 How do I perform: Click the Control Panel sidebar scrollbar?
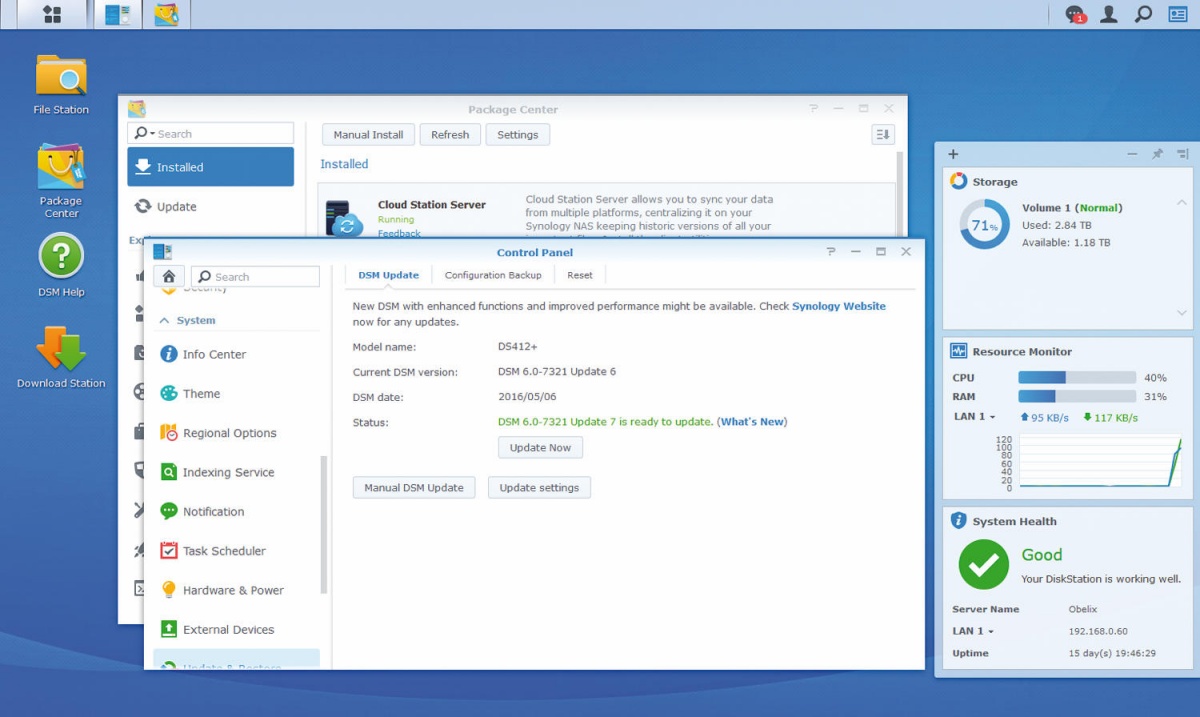point(323,525)
